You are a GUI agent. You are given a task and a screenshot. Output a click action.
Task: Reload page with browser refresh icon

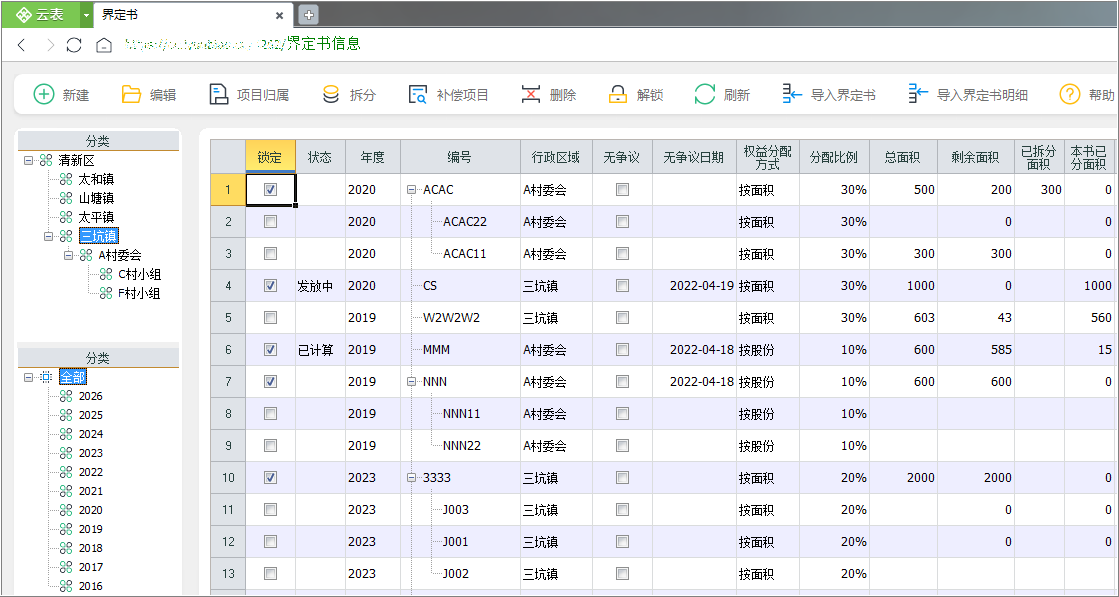pyautogui.click(x=74, y=45)
